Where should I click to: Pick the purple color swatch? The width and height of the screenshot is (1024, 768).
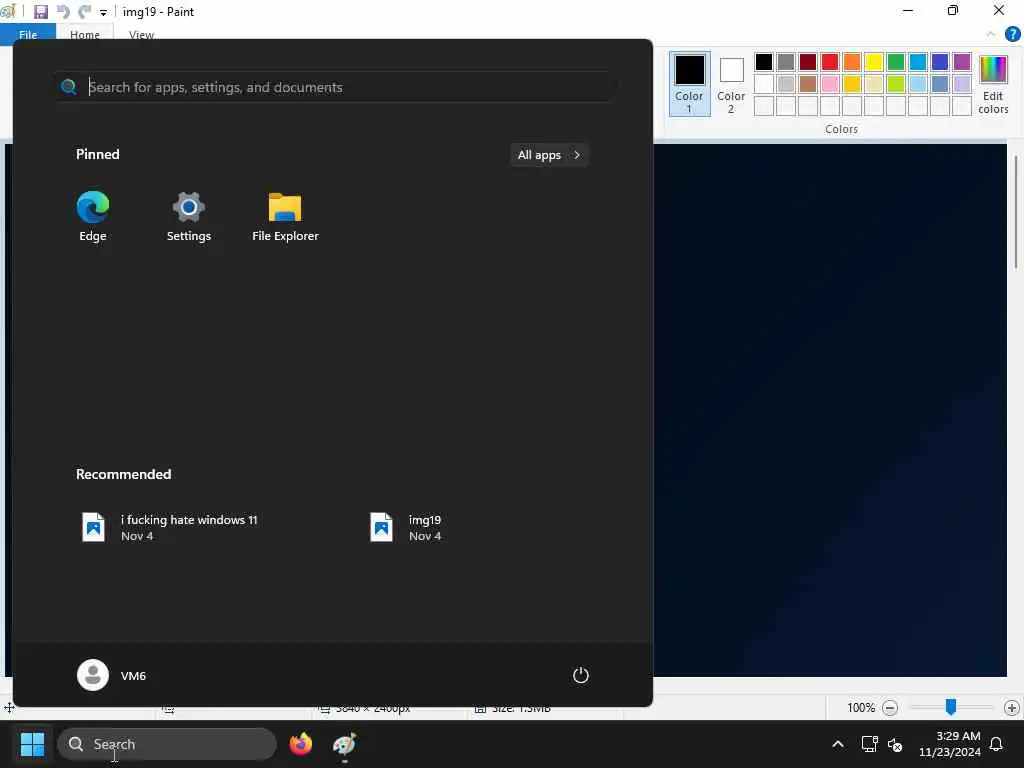click(x=961, y=61)
